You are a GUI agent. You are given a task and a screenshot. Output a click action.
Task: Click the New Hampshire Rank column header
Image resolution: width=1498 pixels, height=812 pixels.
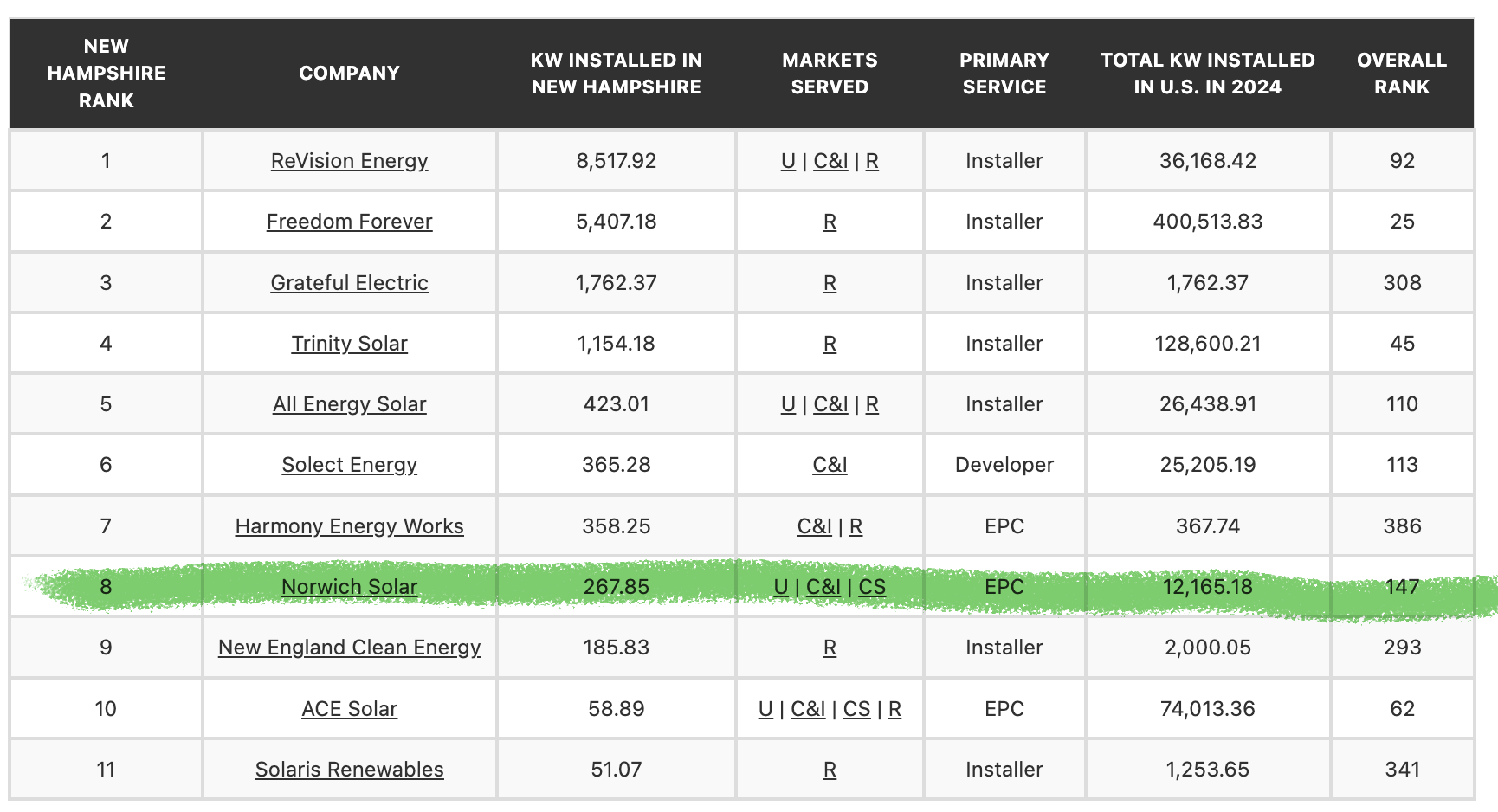point(106,74)
